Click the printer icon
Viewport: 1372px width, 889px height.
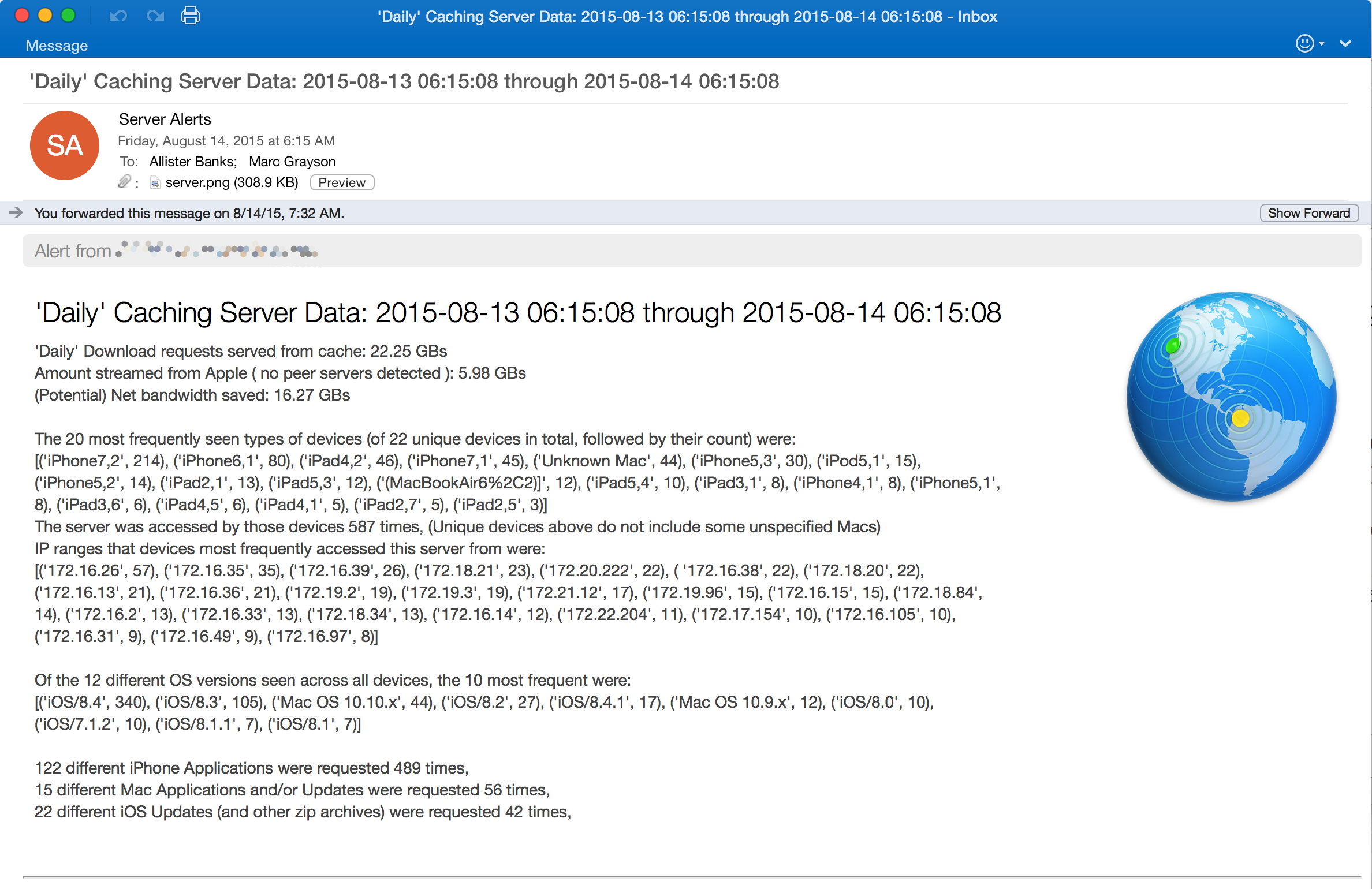click(191, 16)
